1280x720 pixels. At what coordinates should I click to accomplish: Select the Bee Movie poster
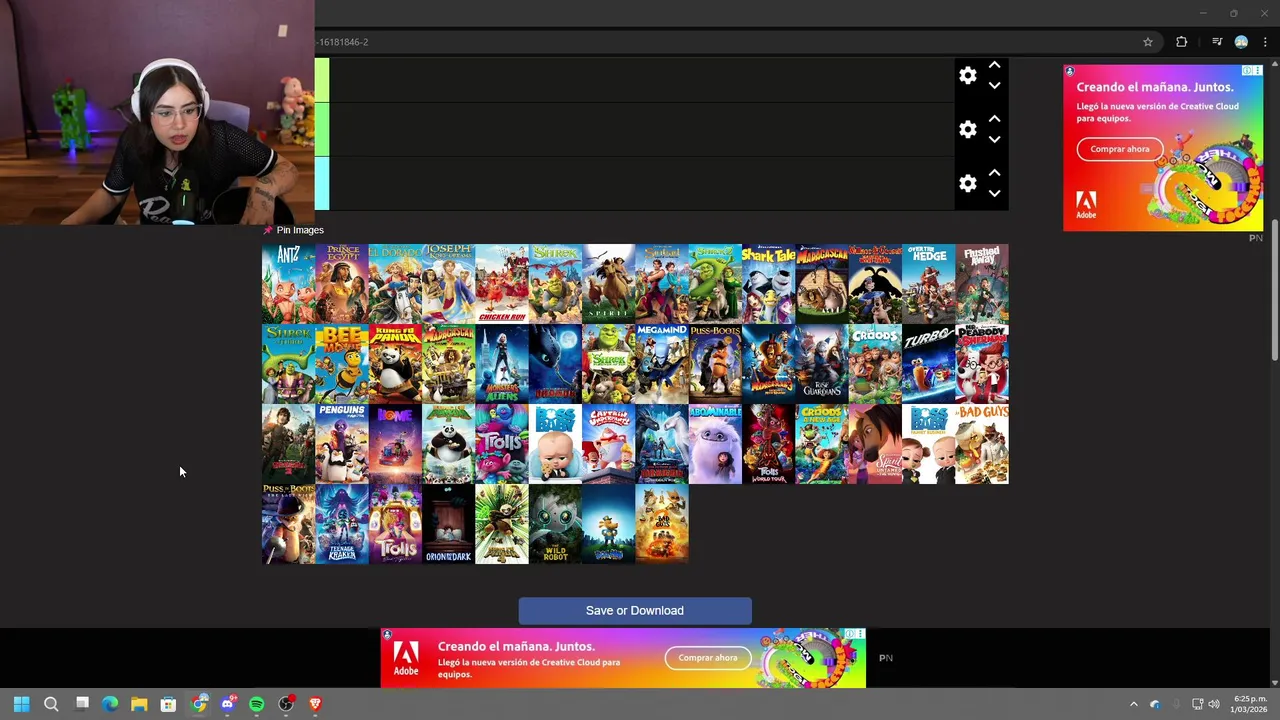[342, 364]
